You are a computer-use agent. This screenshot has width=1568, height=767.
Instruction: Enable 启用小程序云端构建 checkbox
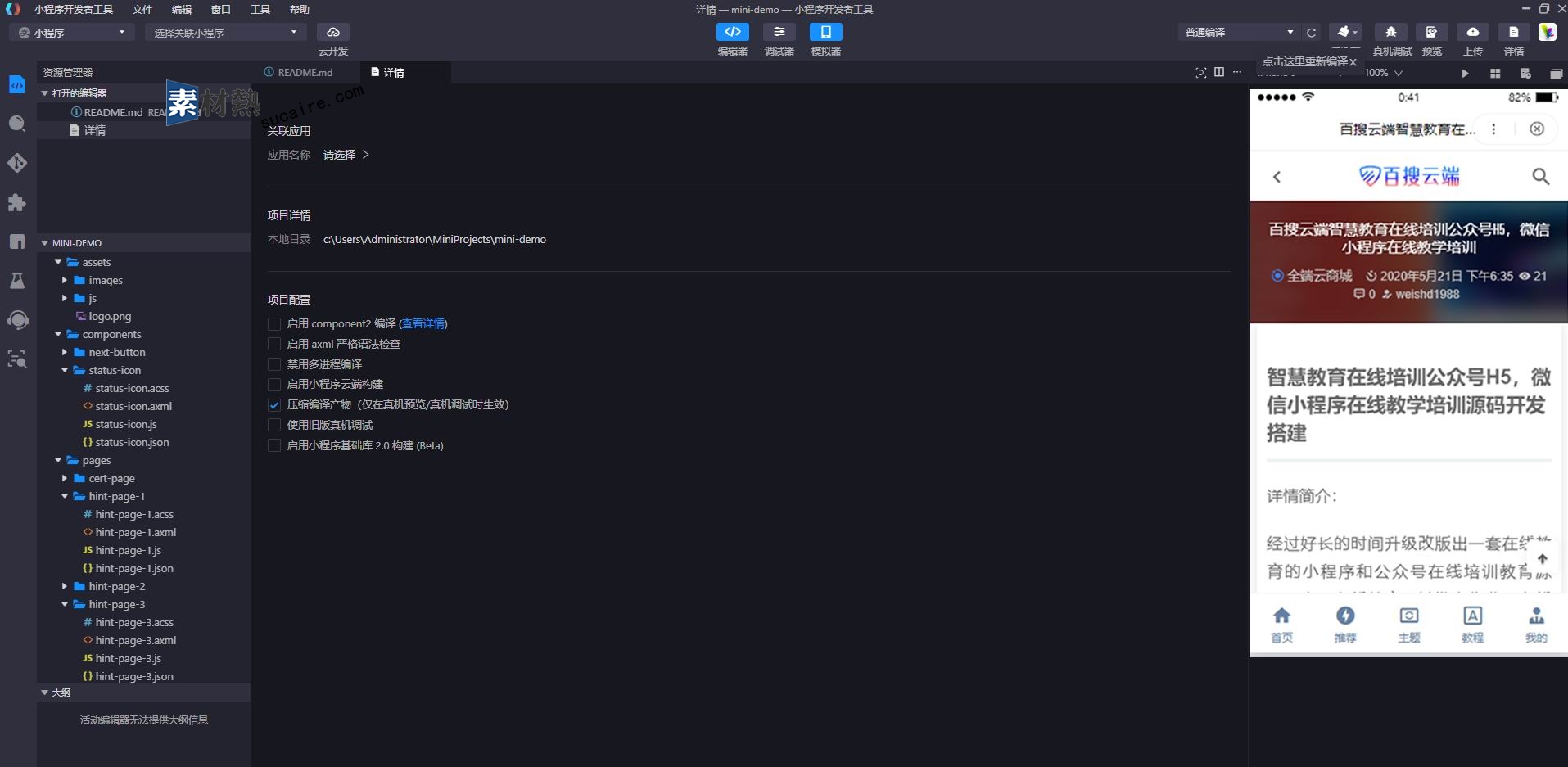point(274,384)
